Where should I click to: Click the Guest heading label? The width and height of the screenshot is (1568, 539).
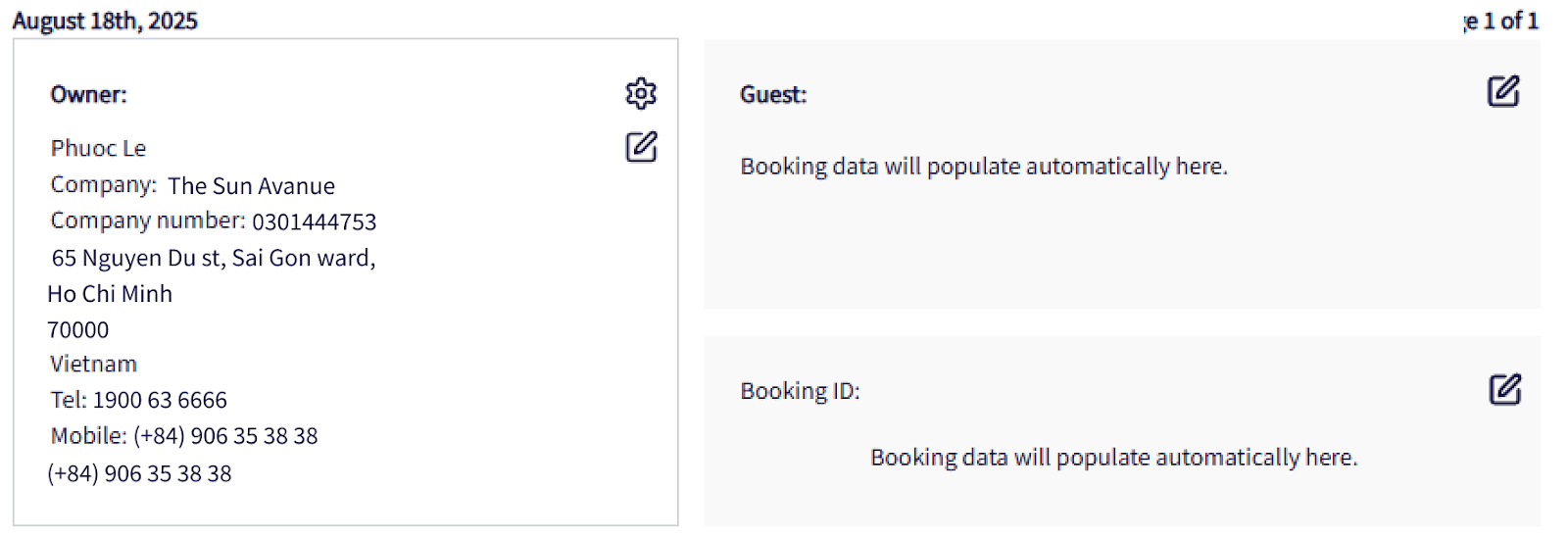click(x=773, y=95)
